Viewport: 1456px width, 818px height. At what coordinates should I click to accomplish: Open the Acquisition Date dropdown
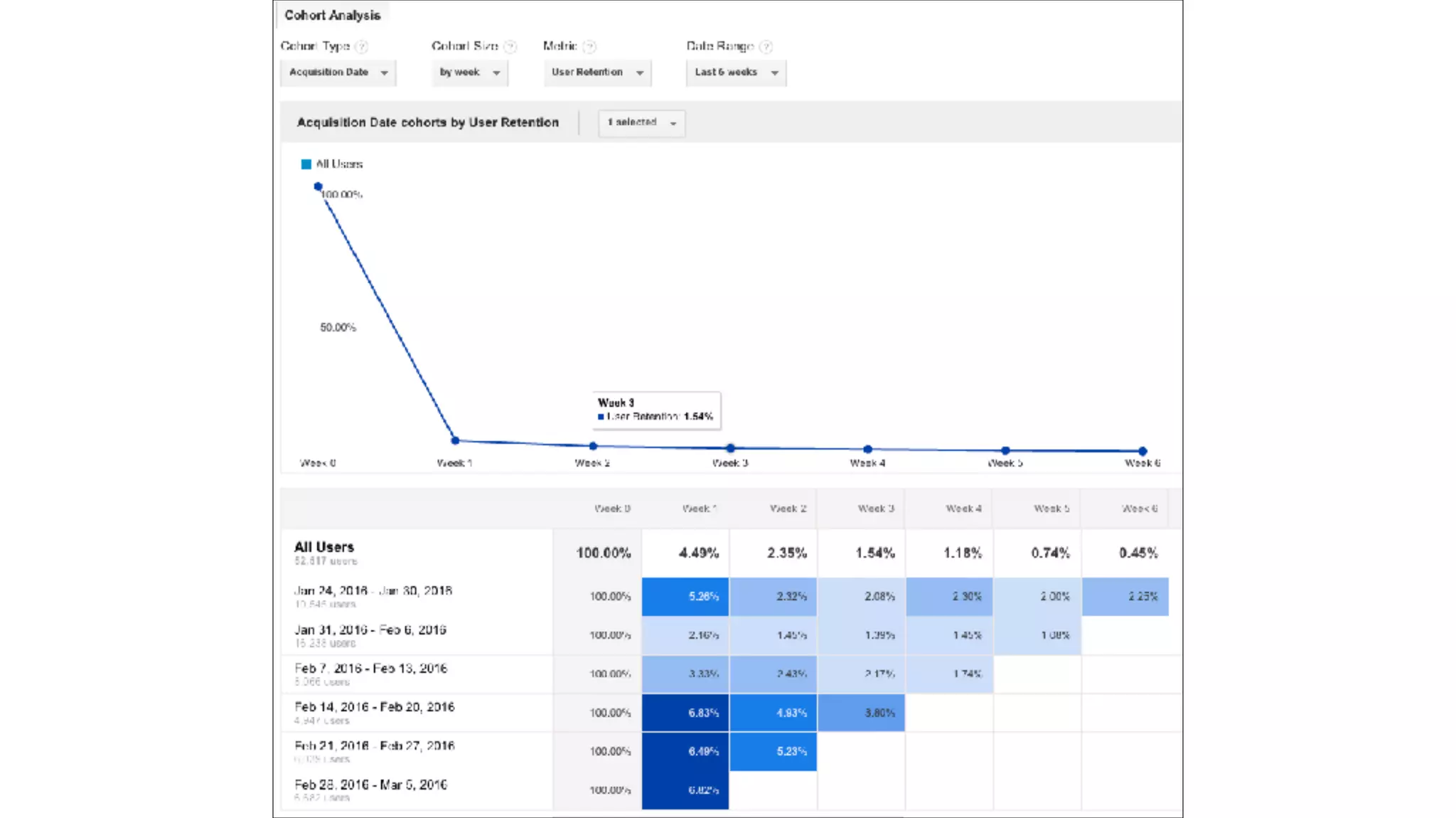[338, 73]
